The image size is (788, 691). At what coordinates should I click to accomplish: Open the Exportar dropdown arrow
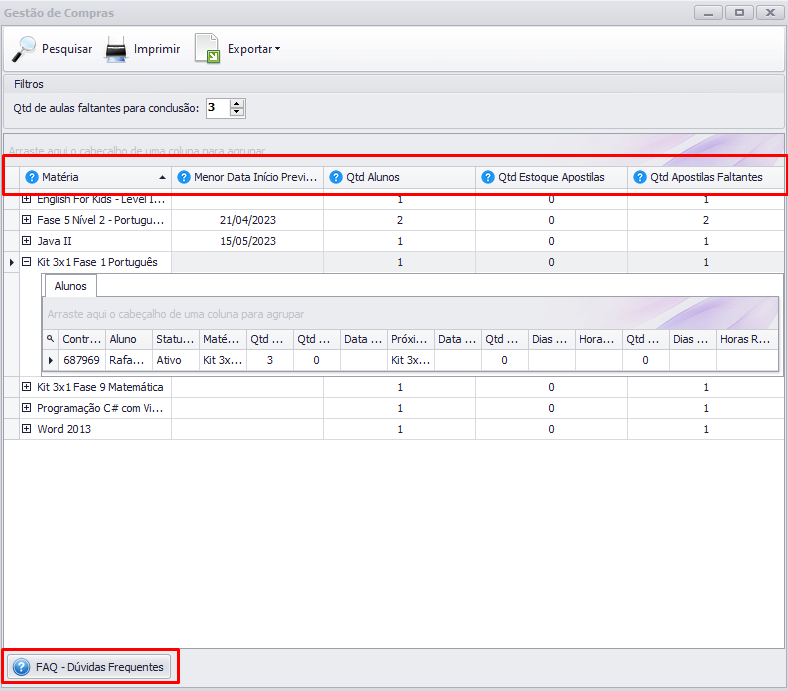[277, 49]
